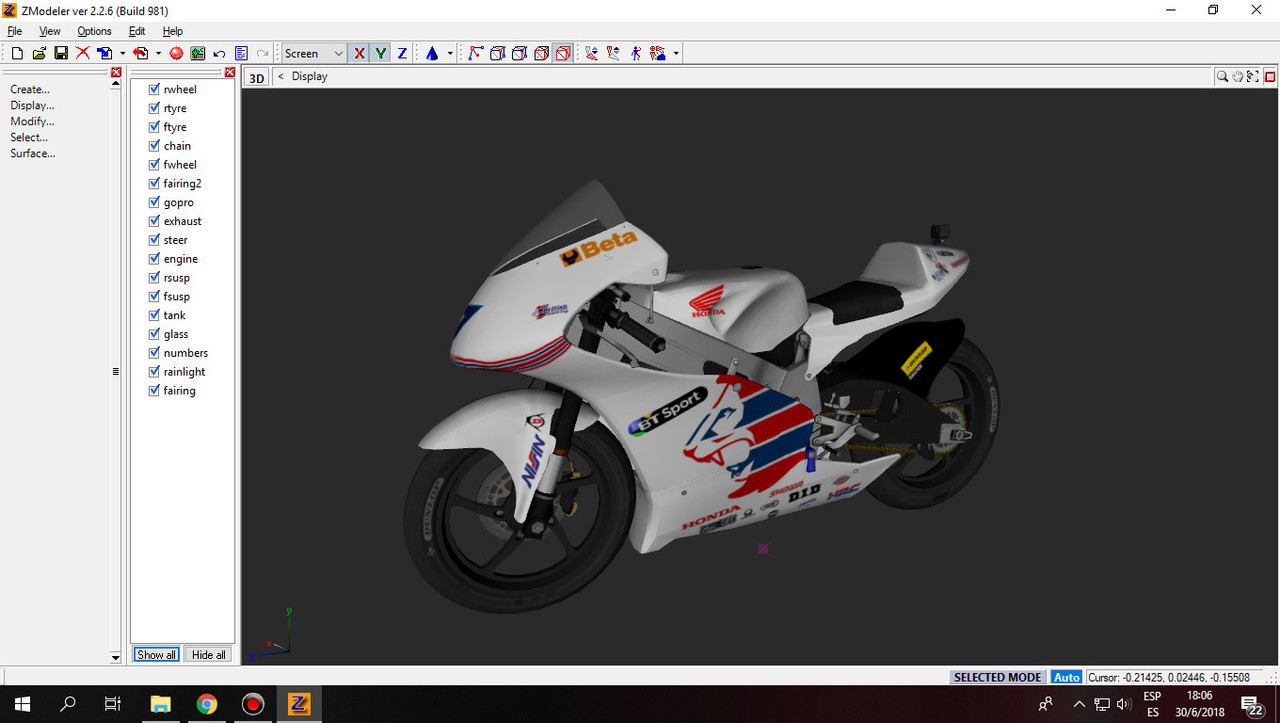This screenshot has height=723, width=1280.
Task: Uncheck the glass object checkbox
Action: [x=154, y=334]
